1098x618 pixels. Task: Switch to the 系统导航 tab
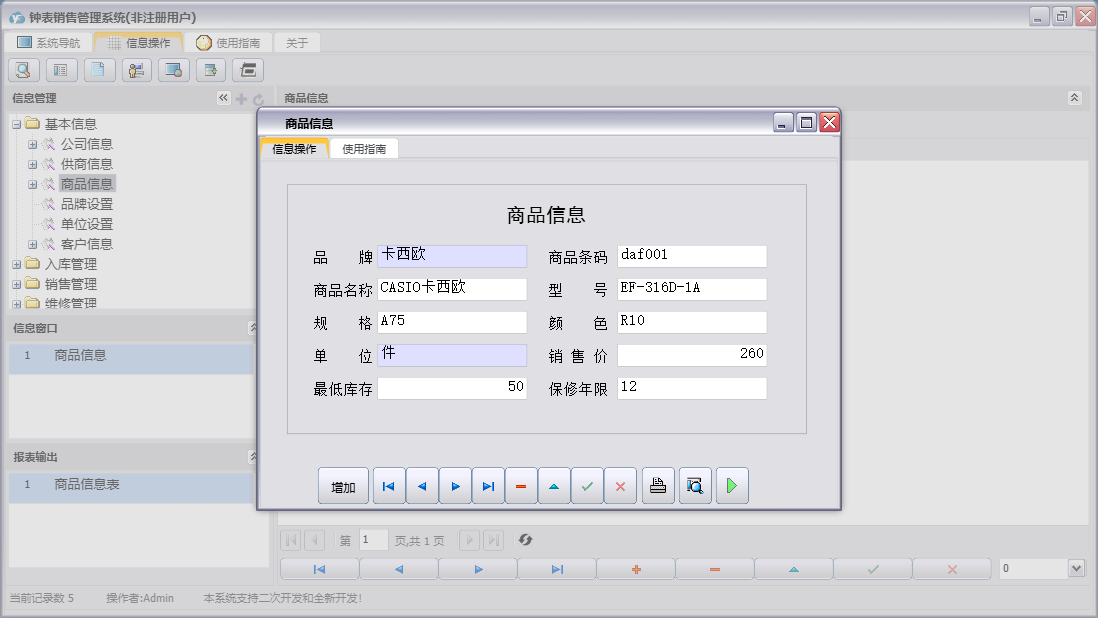click(48, 43)
